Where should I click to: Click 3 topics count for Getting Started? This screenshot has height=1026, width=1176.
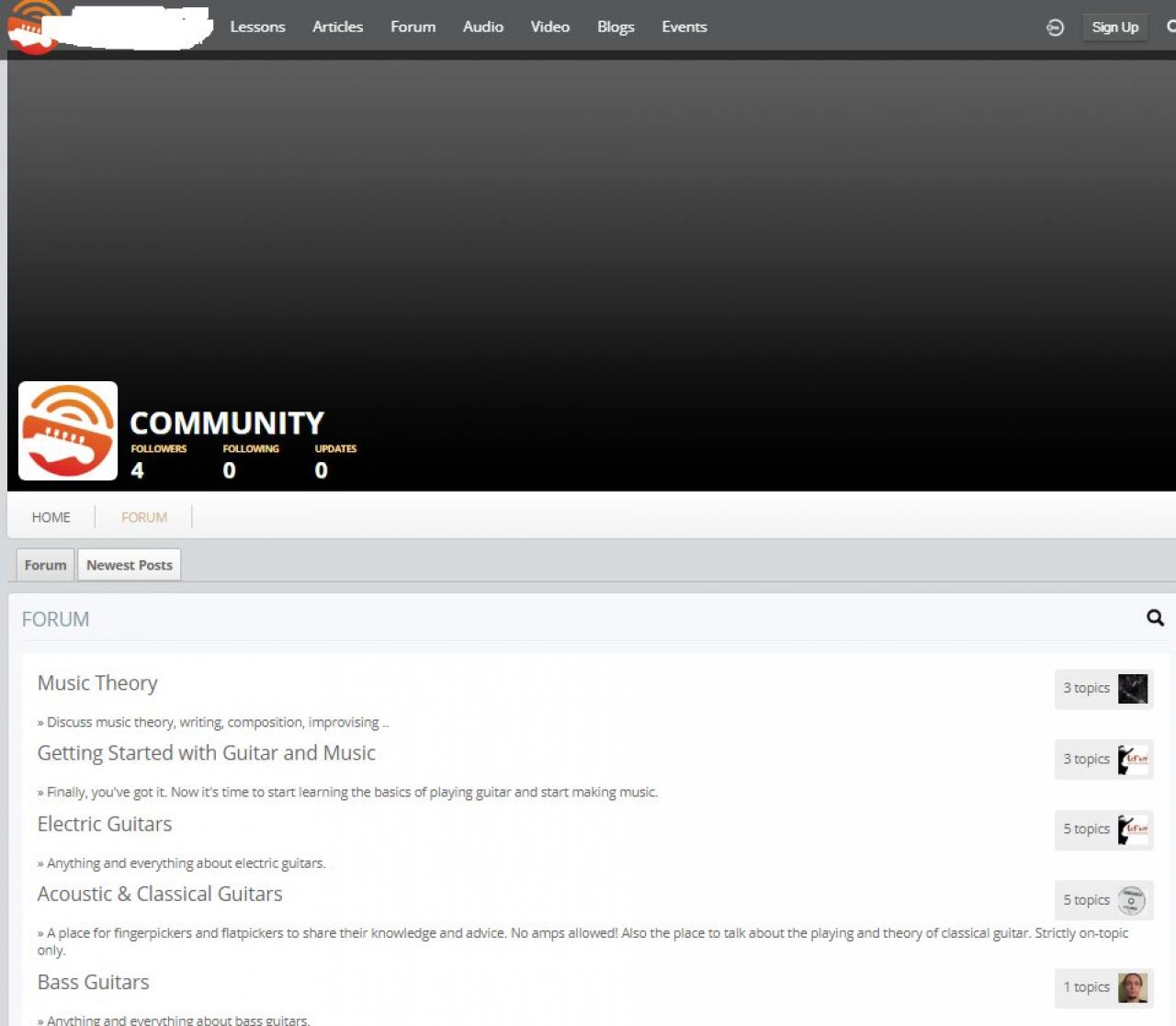click(x=1087, y=759)
